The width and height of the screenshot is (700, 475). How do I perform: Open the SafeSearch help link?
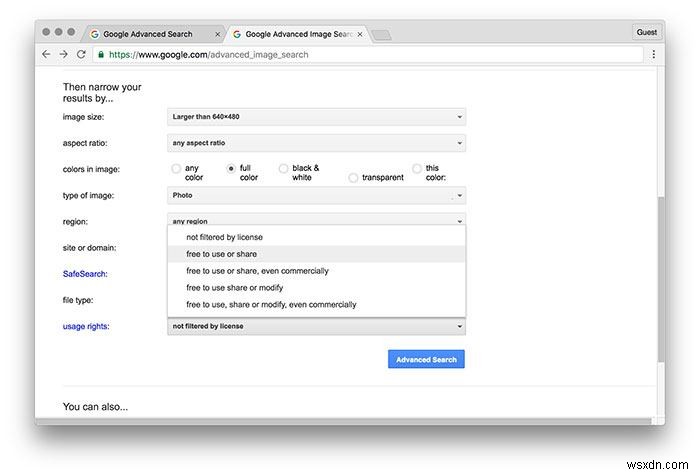pos(85,274)
